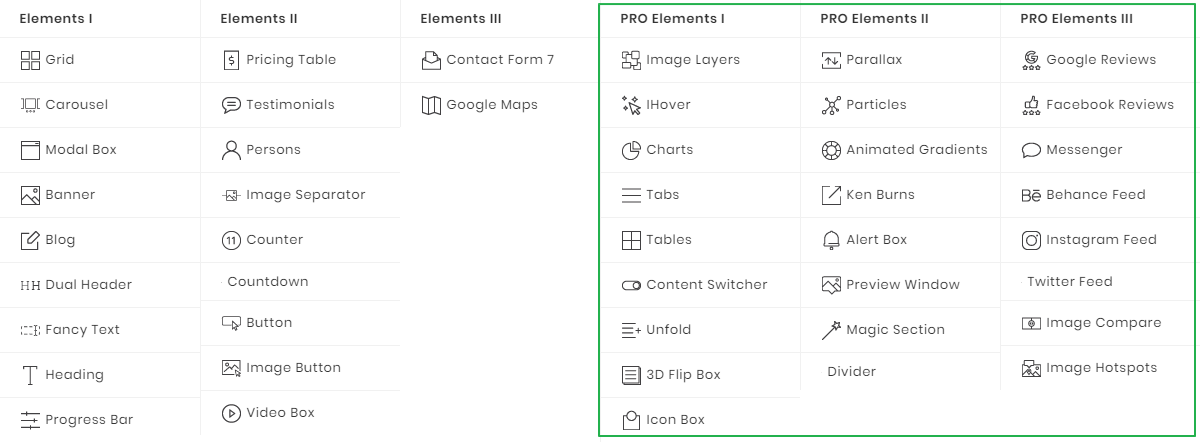The height and width of the screenshot is (442, 1200).
Task: Open the Contact Form 7 link
Action: pyautogui.click(x=500, y=60)
